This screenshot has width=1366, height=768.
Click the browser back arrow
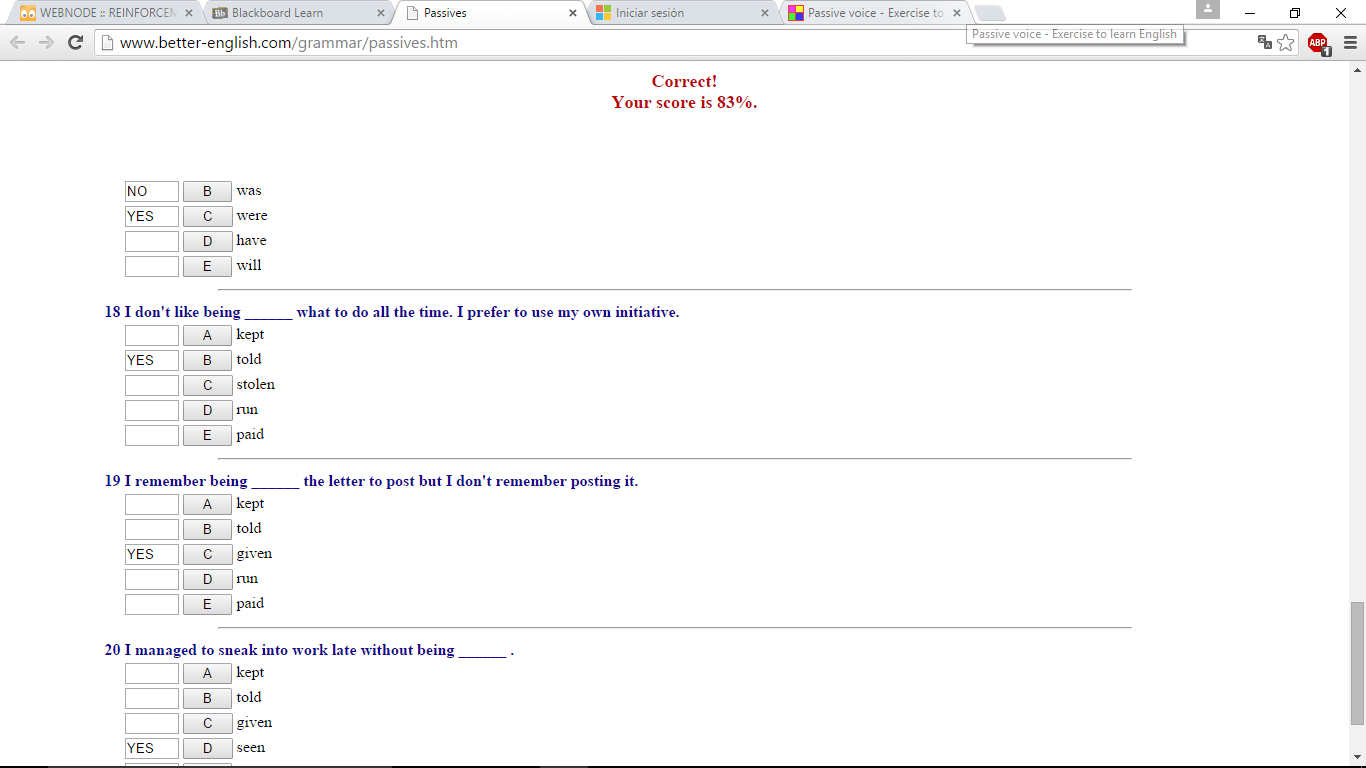(x=17, y=42)
